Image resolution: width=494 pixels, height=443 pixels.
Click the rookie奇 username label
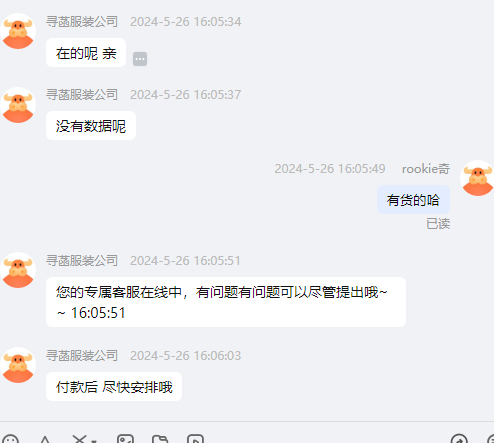point(426,169)
